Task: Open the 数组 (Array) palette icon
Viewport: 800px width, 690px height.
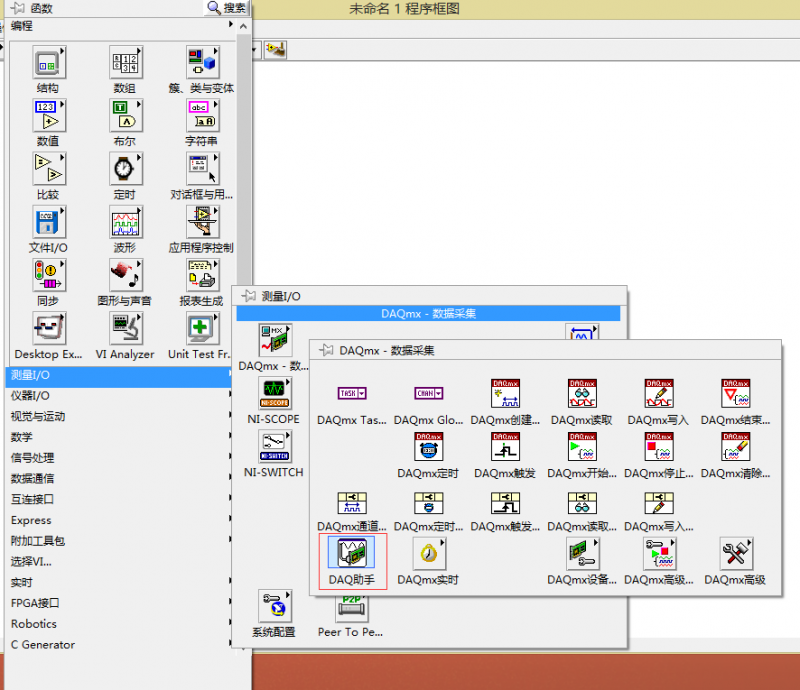Action: coord(126,62)
